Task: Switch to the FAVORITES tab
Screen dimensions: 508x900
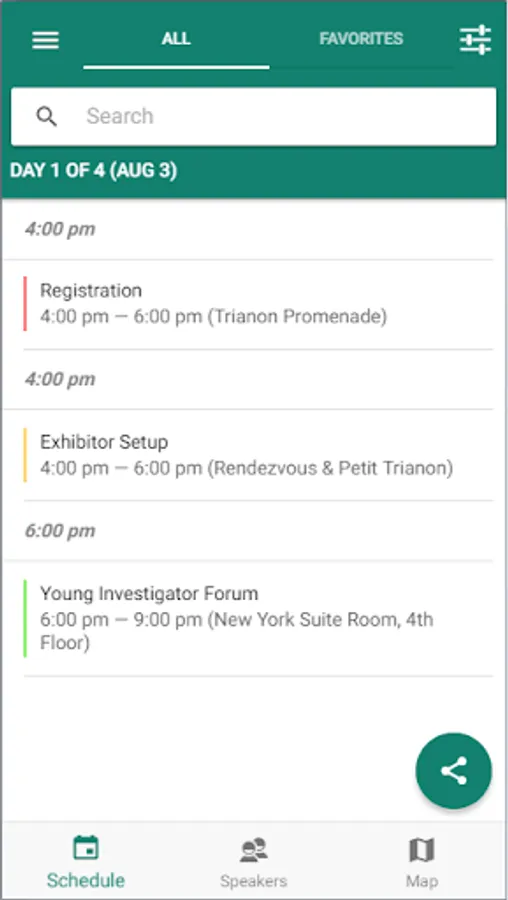Action: point(361,39)
